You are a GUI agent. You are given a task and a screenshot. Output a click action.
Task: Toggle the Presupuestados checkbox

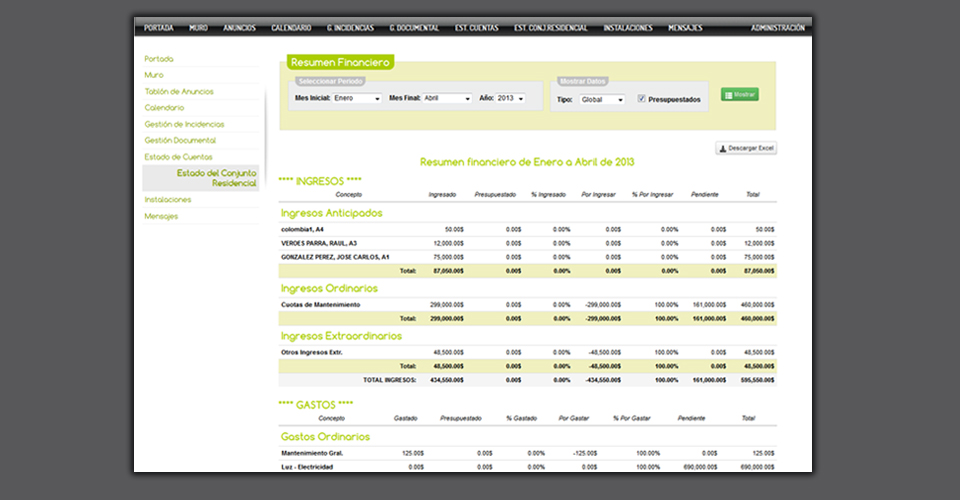point(642,99)
